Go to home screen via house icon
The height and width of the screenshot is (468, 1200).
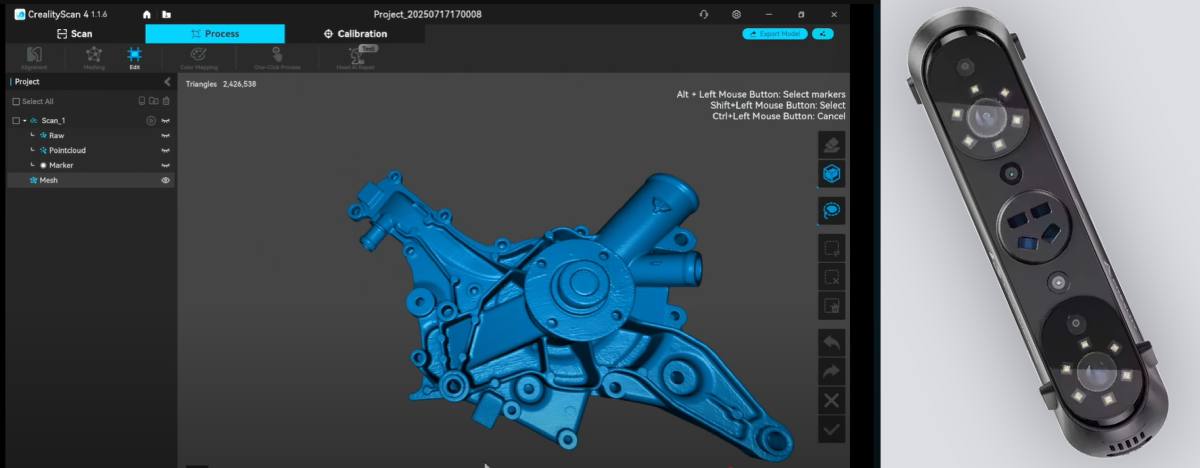coord(147,15)
